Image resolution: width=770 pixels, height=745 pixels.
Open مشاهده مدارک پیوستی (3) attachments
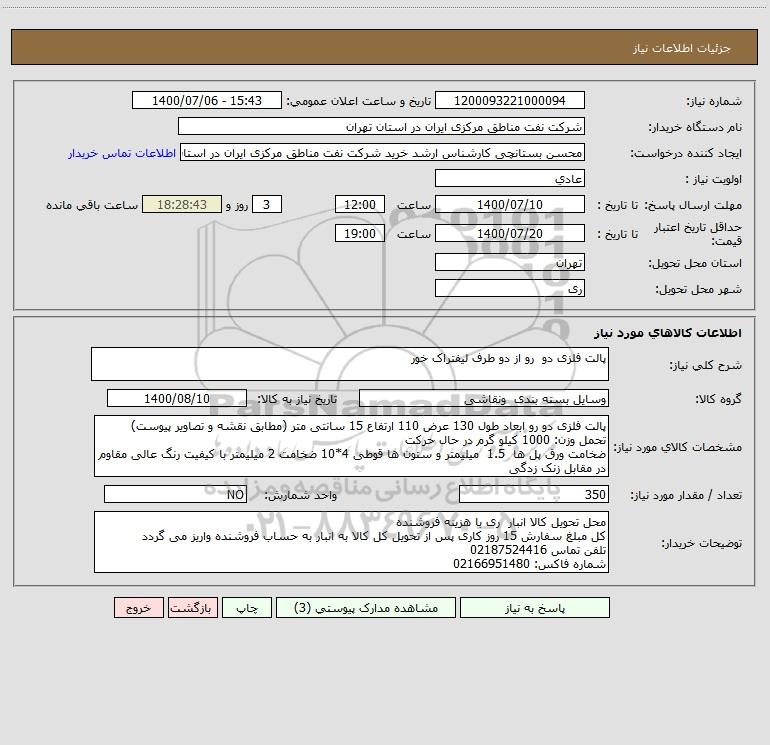point(366,608)
